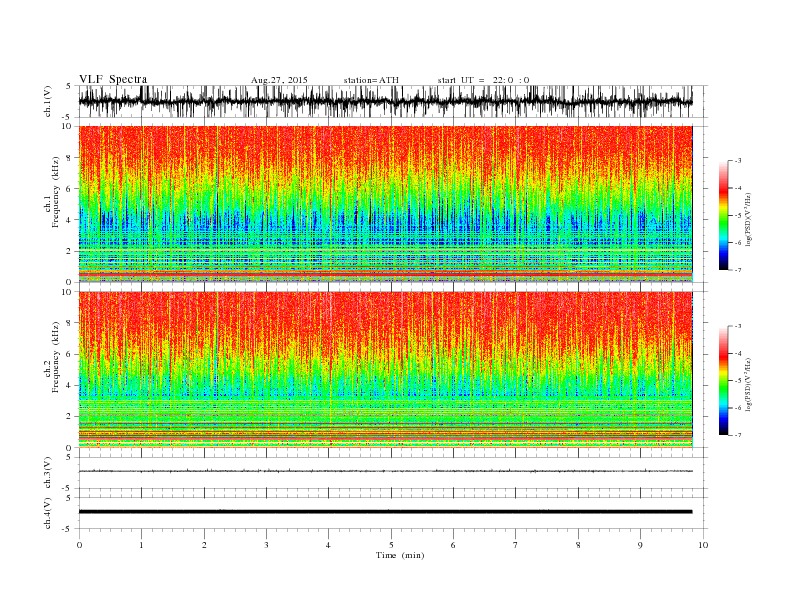
Task: Click the 'VLF Spectra' plot title
Action: tap(113, 79)
